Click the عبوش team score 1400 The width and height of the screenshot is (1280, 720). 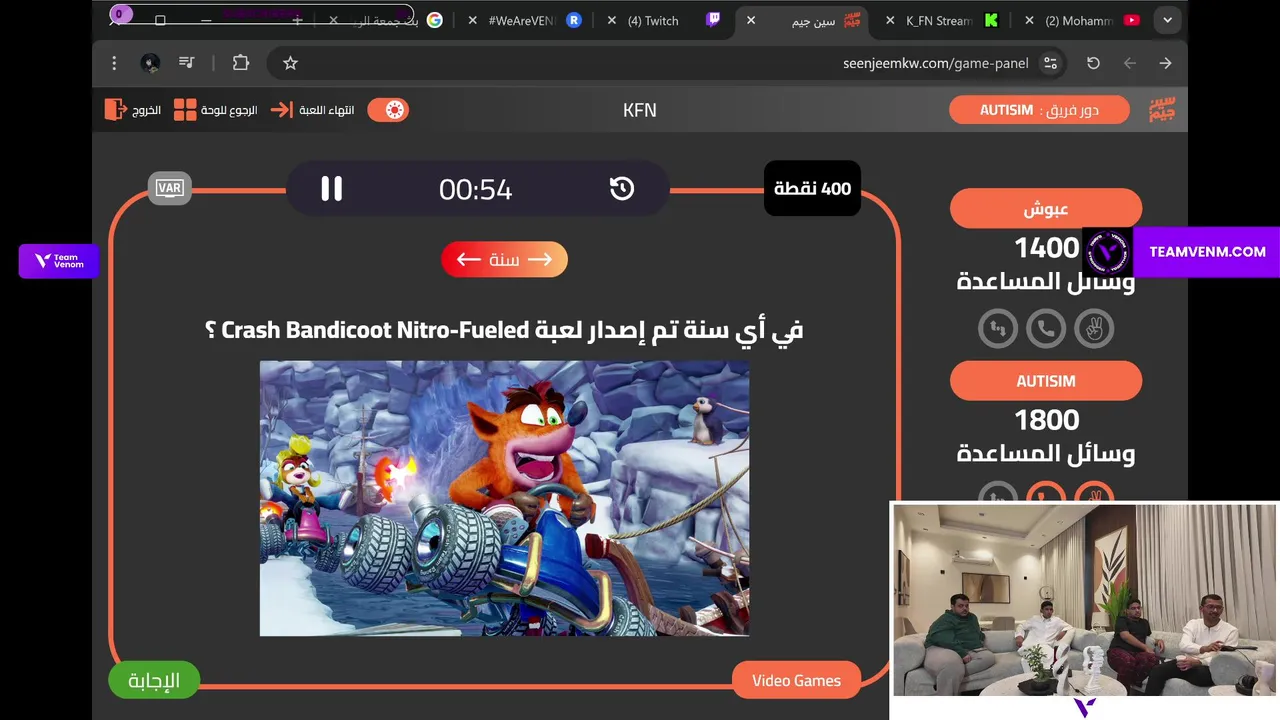click(1046, 247)
